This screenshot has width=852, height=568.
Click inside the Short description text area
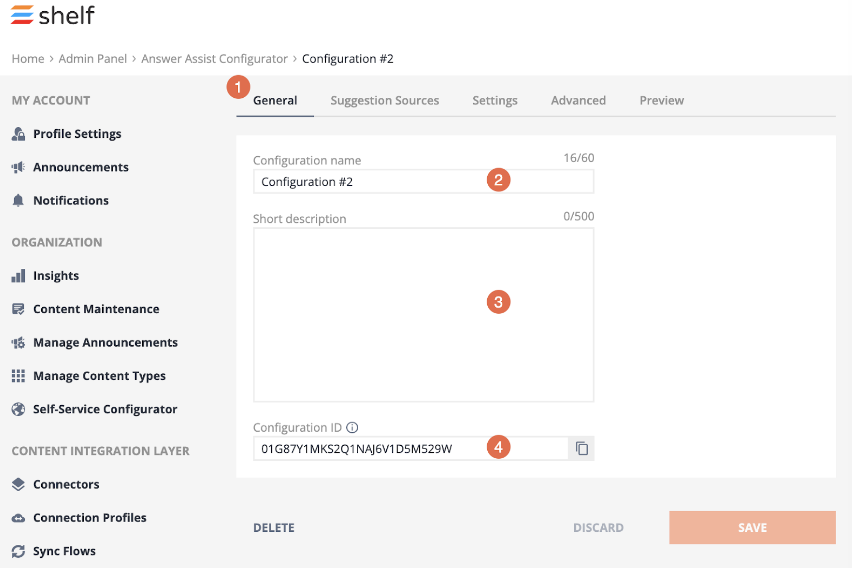(x=423, y=315)
